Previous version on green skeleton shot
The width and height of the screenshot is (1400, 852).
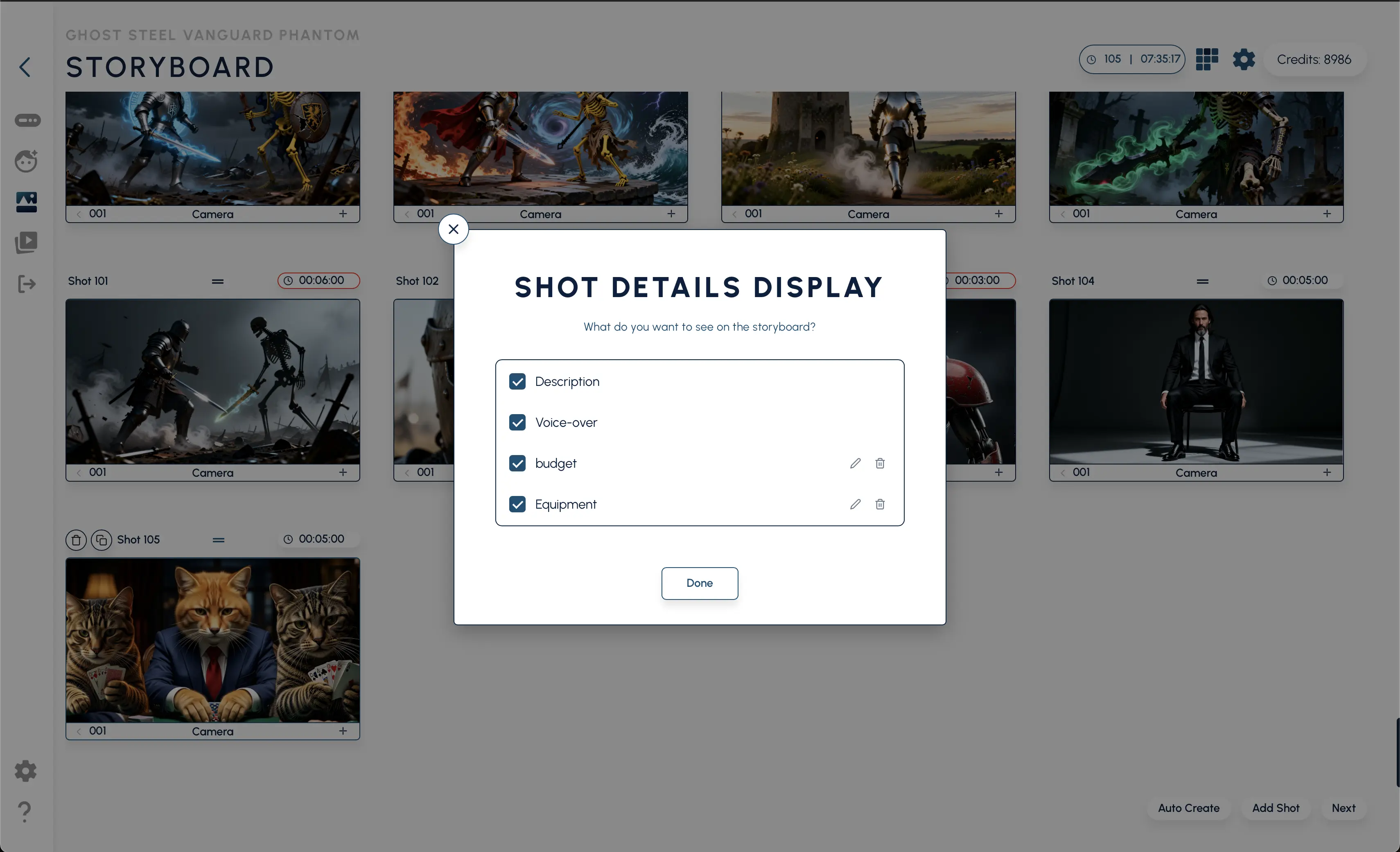[1063, 214]
